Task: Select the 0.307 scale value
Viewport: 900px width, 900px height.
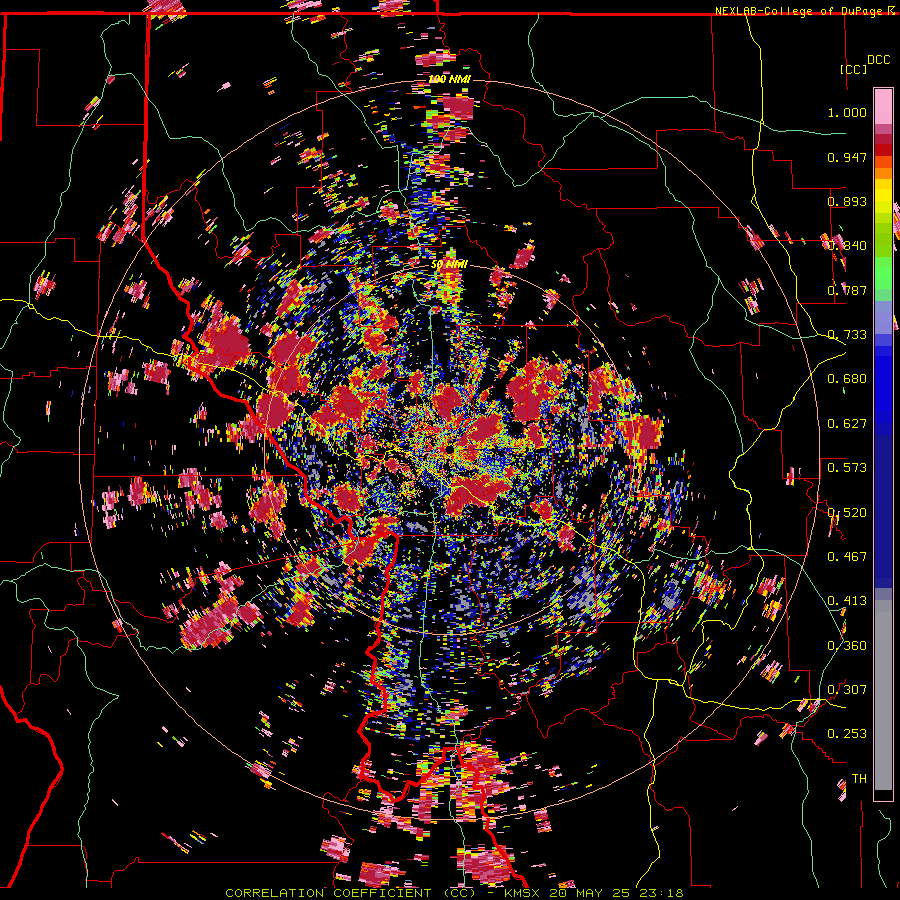Action: coord(847,690)
